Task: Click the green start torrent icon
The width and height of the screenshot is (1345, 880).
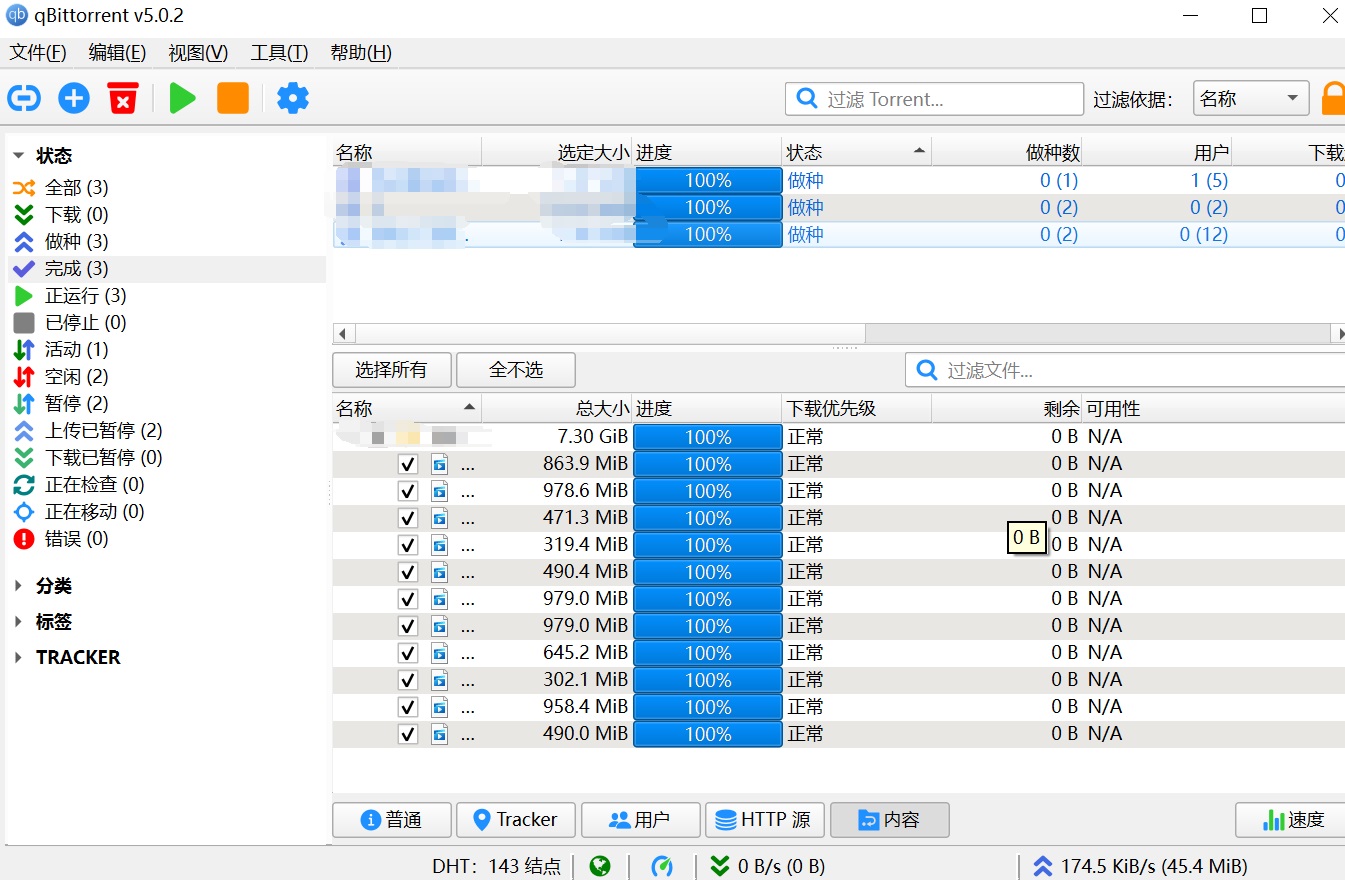Action: 182,98
